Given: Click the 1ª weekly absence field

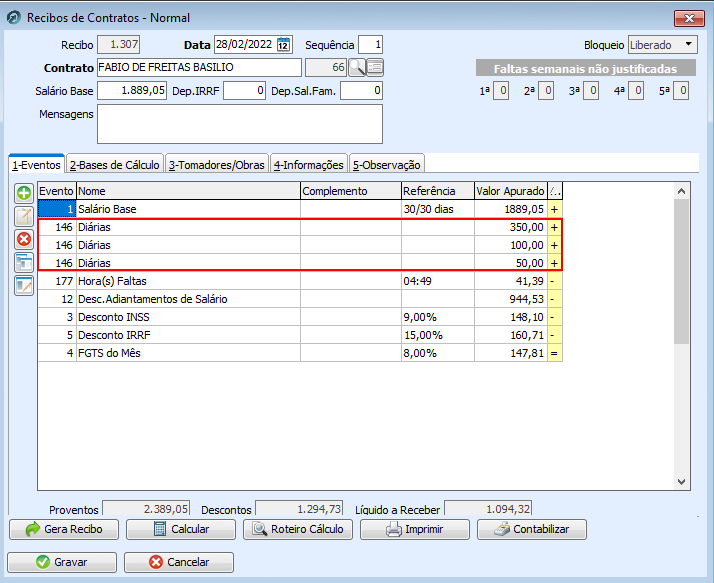Looking at the screenshot, I should [501, 91].
